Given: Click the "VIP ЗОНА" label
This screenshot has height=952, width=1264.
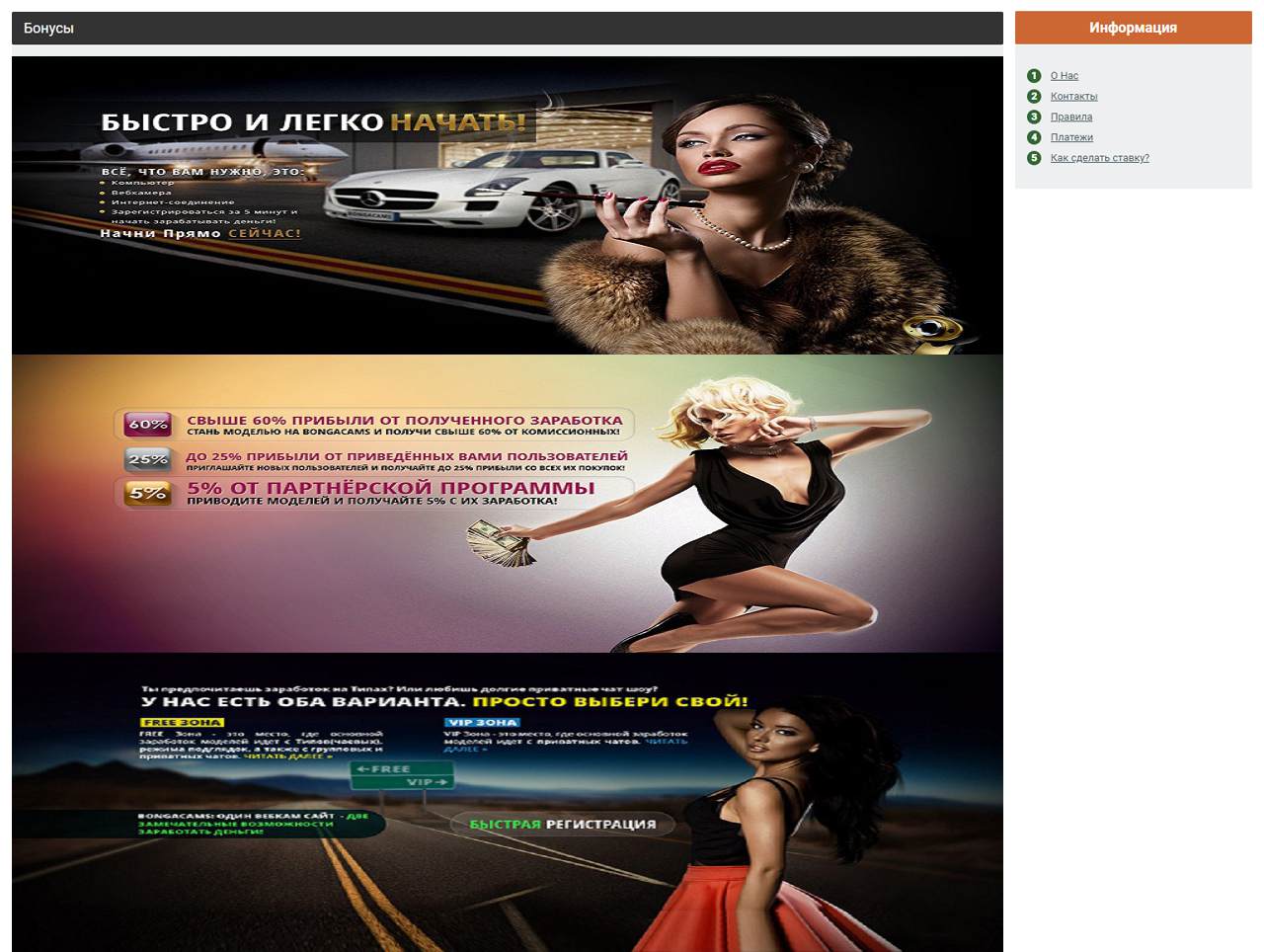Looking at the screenshot, I should click(x=482, y=723).
